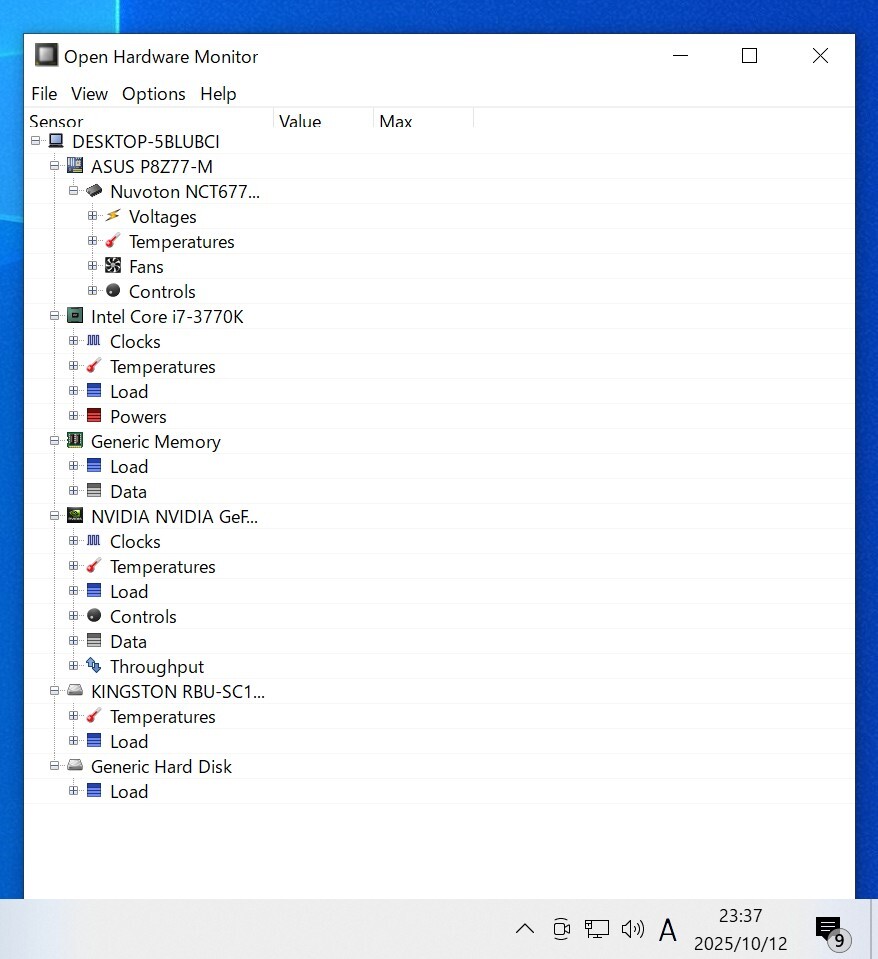Click the Clocks waveform icon under Intel Core

(94, 341)
